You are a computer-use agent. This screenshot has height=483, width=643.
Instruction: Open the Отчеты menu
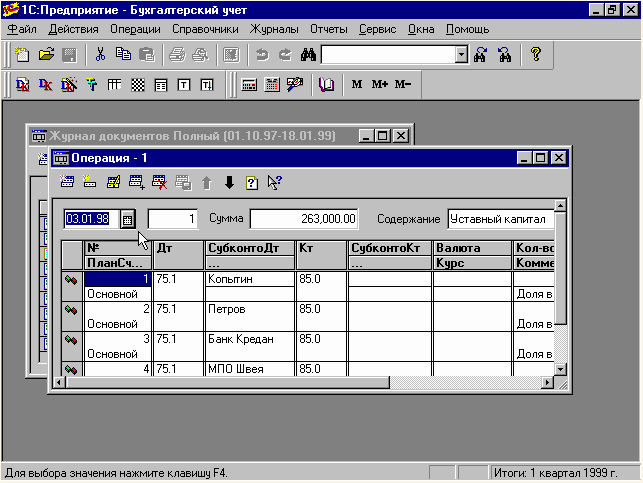click(x=329, y=30)
